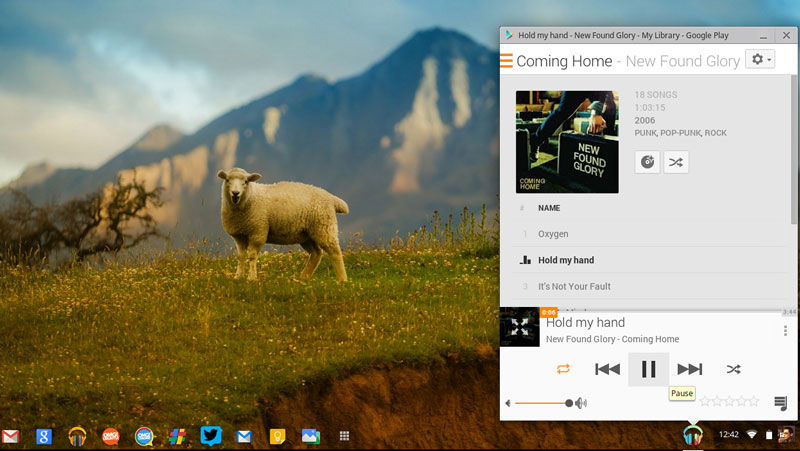Open Google Search from the shelf
Screen dimensions: 800x451
pos(44,436)
